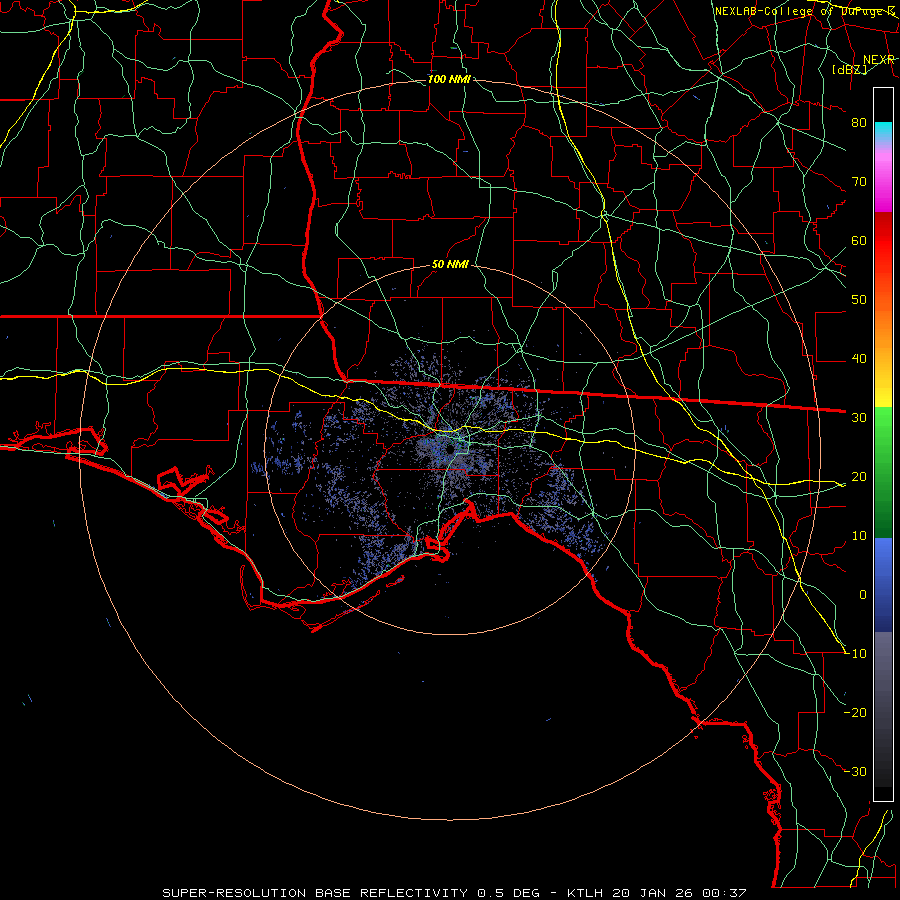Click the 0 dBZ scale label
The height and width of the screenshot is (900, 900).
coord(863,595)
